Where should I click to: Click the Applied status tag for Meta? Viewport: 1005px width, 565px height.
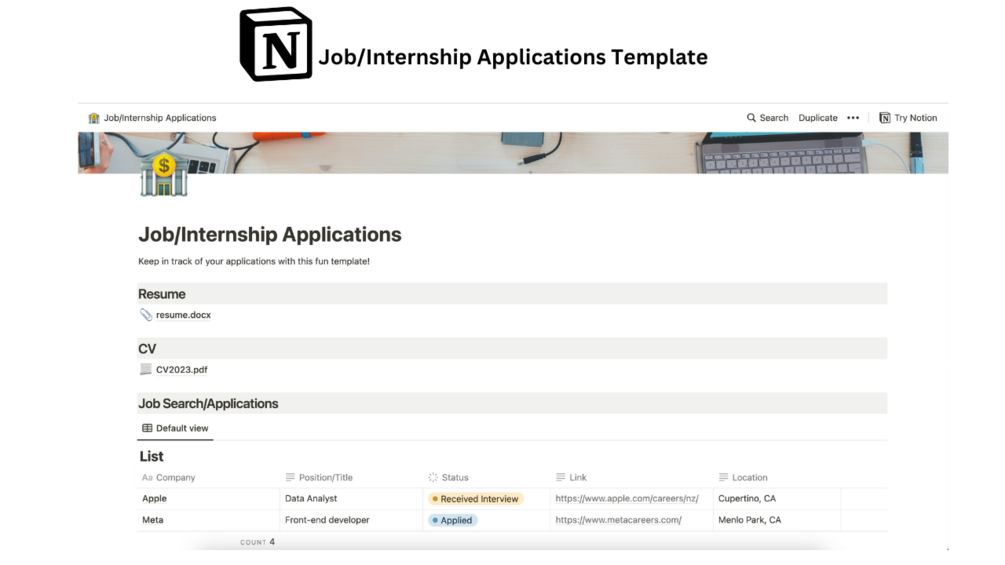pyautogui.click(x=453, y=520)
